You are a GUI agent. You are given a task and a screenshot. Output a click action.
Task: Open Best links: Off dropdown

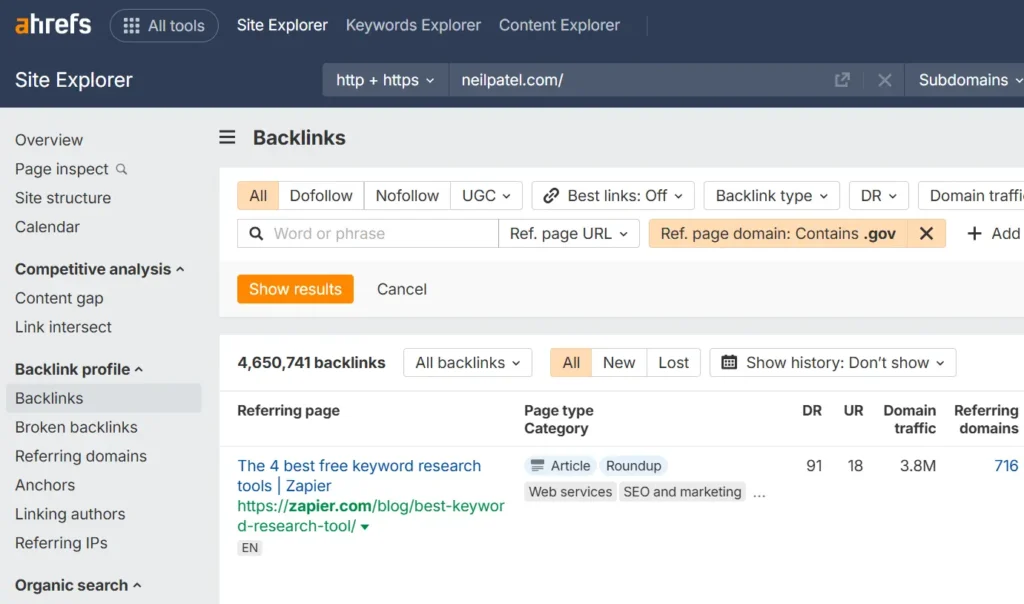coord(613,196)
